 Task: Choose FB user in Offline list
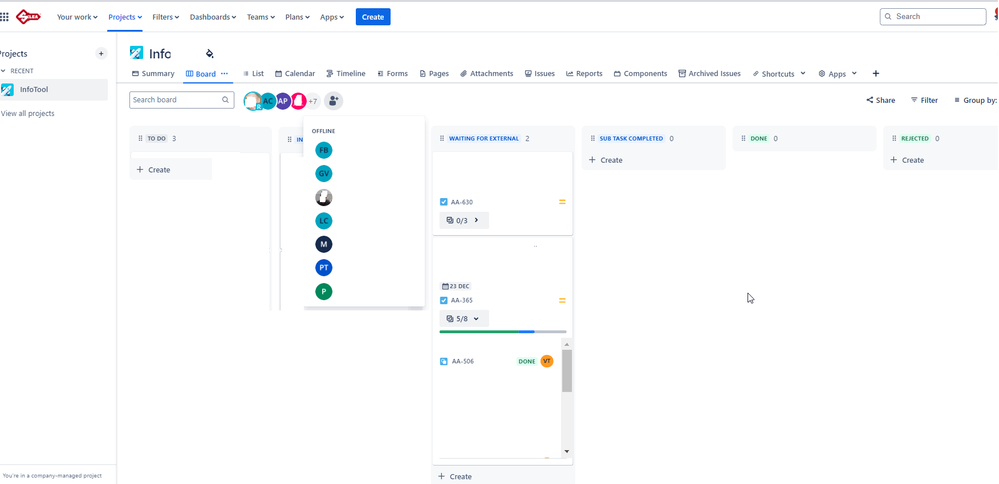tap(324, 150)
